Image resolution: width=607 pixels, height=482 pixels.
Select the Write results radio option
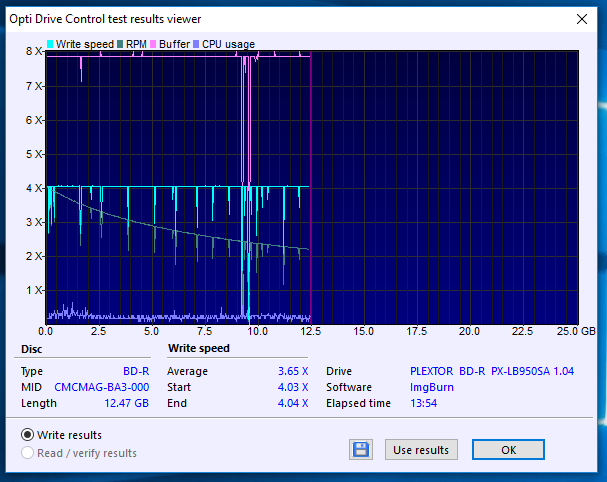coord(28,435)
